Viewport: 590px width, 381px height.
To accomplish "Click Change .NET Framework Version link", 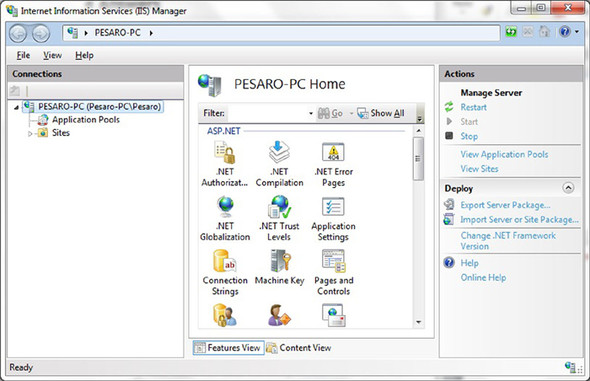I will pyautogui.click(x=508, y=241).
